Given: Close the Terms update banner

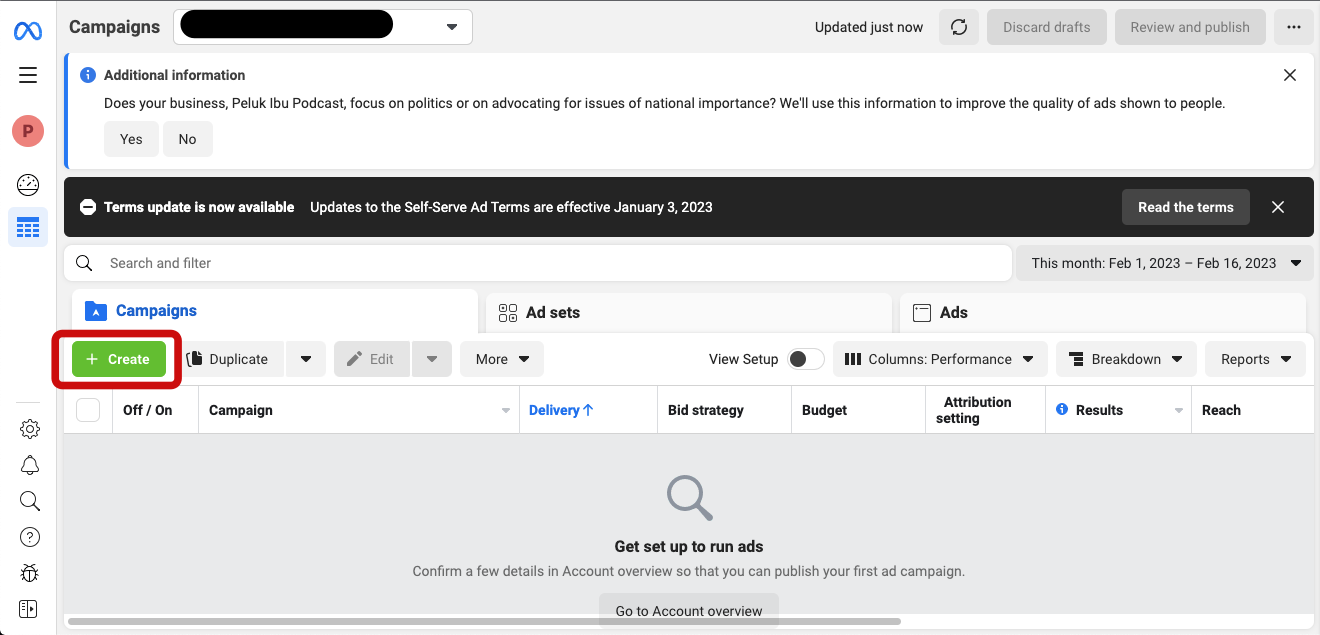Looking at the screenshot, I should 1278,207.
